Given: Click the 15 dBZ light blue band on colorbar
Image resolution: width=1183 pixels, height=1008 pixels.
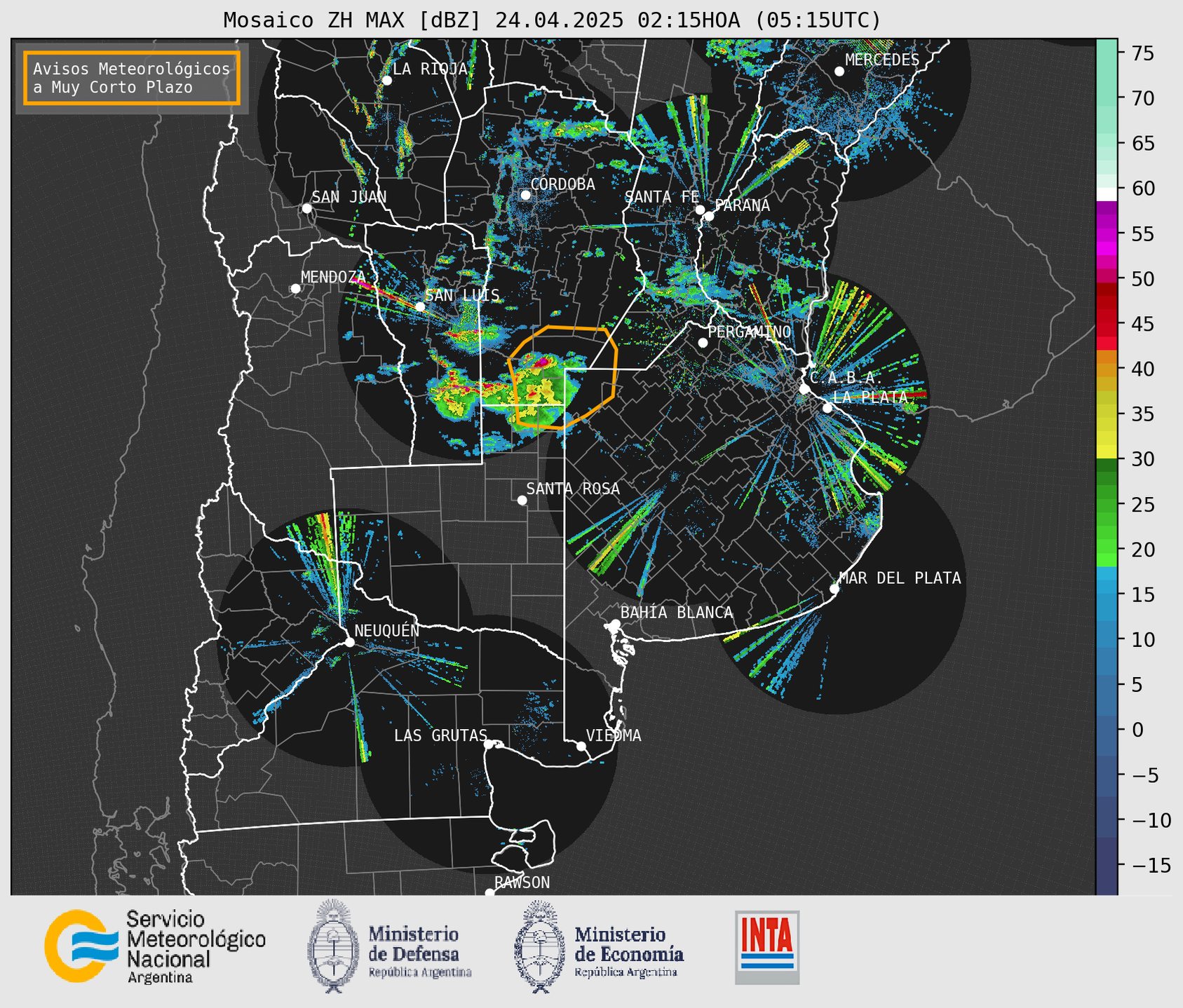Looking at the screenshot, I should point(1107,594).
